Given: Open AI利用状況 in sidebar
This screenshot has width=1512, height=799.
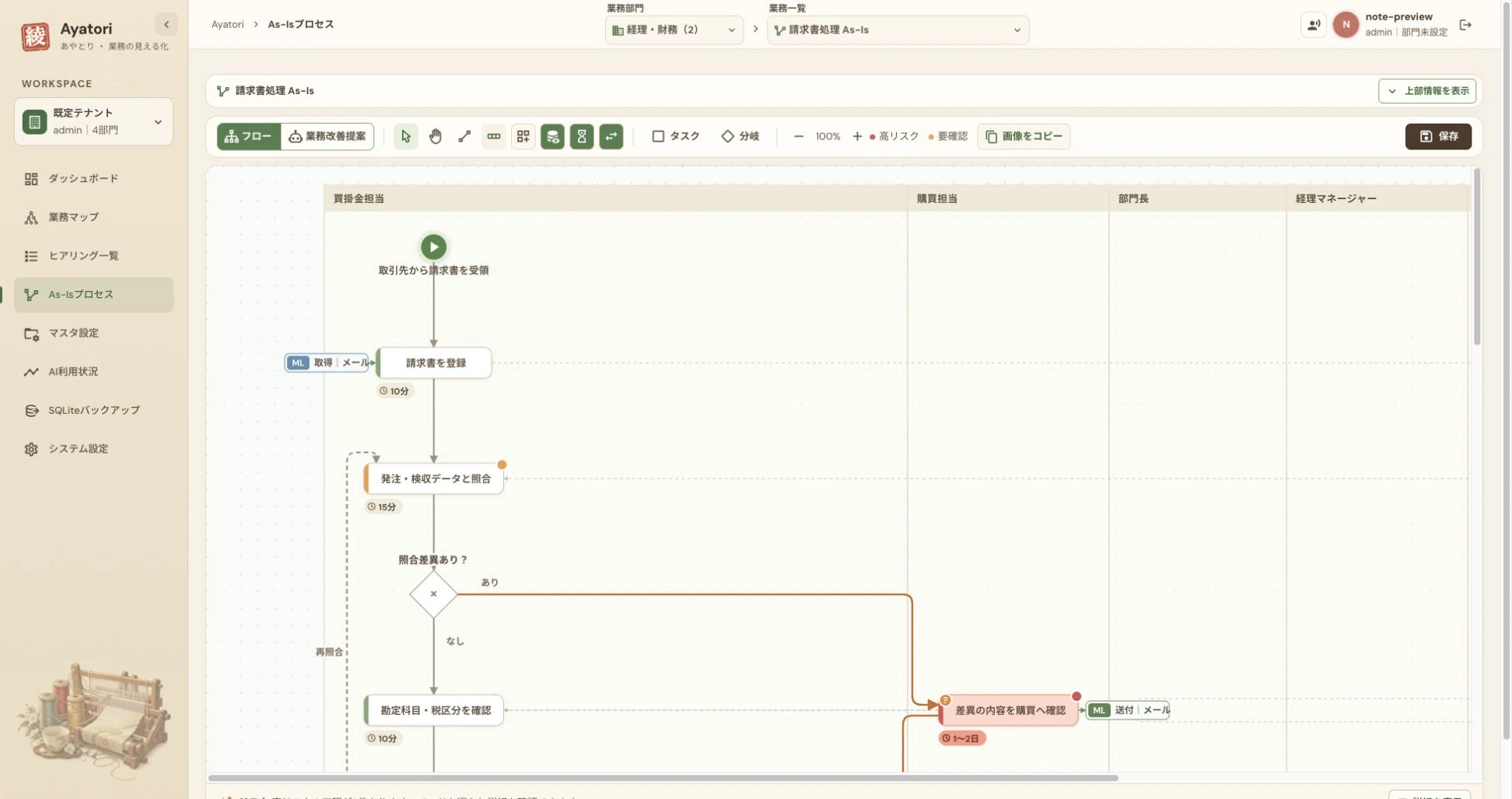Looking at the screenshot, I should 93,372.
